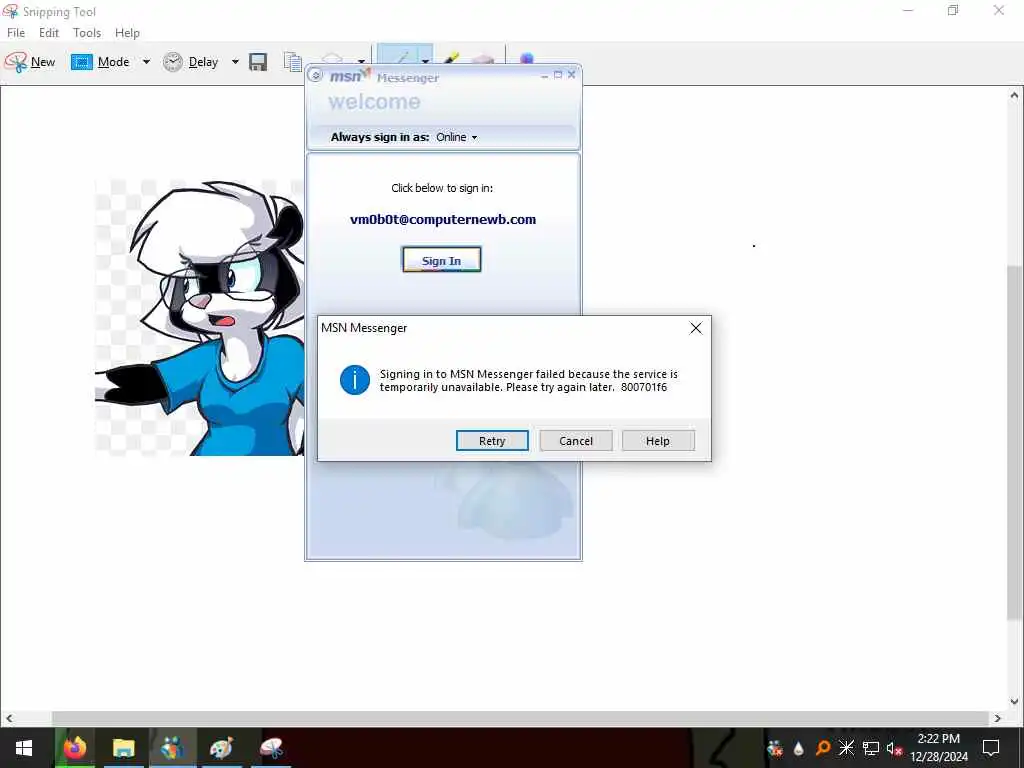Switch to Snipping Tool taskbar icon

click(271, 748)
